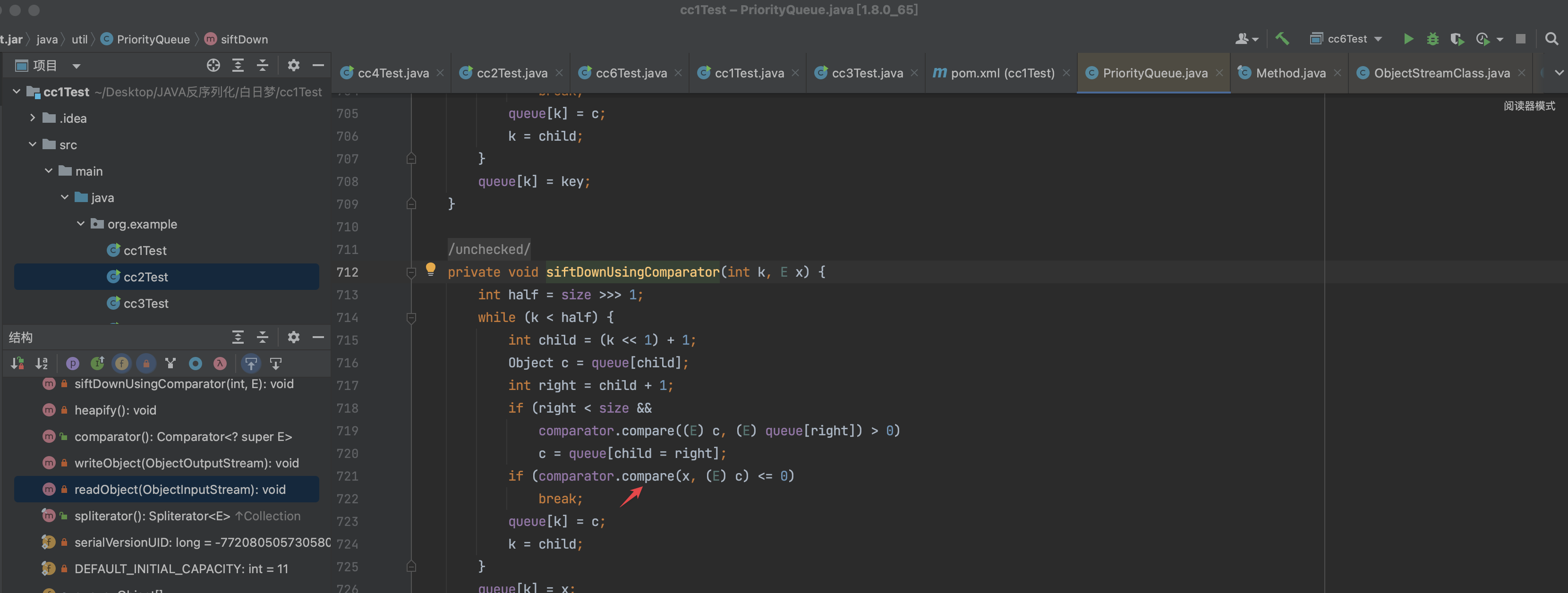Toggle show fields (f) filter

pyautogui.click(x=122, y=364)
